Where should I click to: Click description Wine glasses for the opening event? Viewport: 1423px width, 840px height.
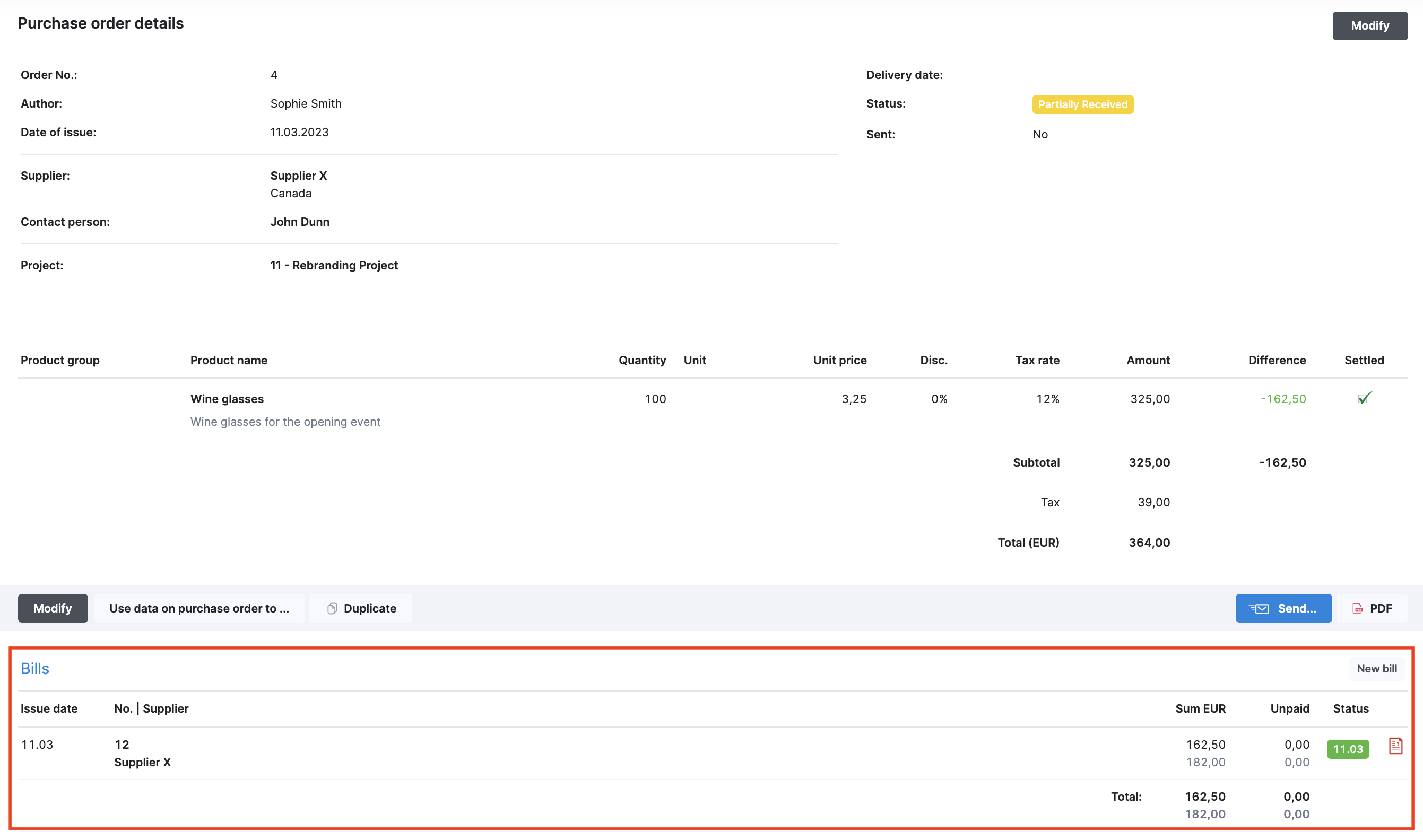pyautogui.click(x=285, y=422)
